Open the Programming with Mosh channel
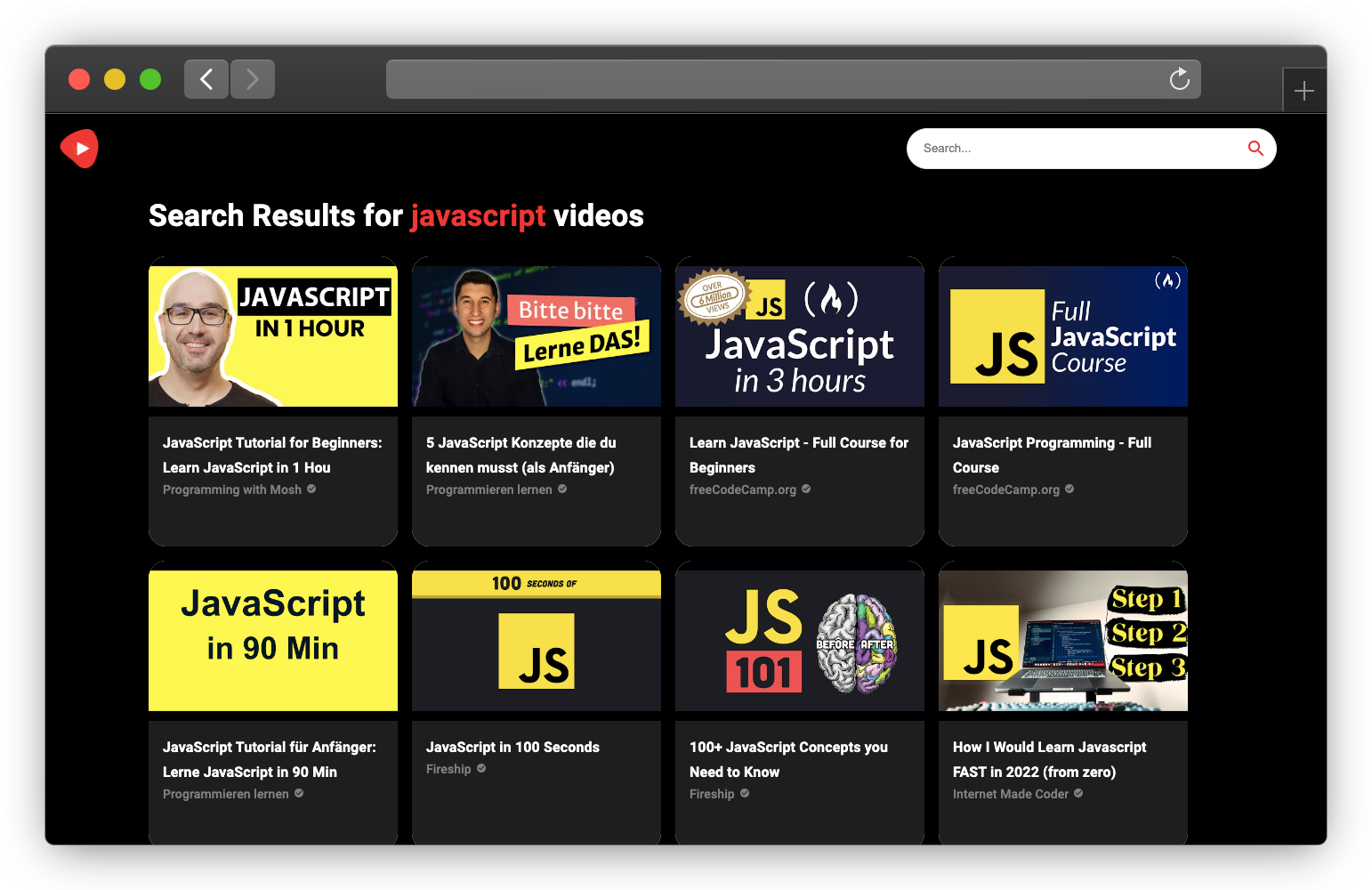 (x=231, y=489)
